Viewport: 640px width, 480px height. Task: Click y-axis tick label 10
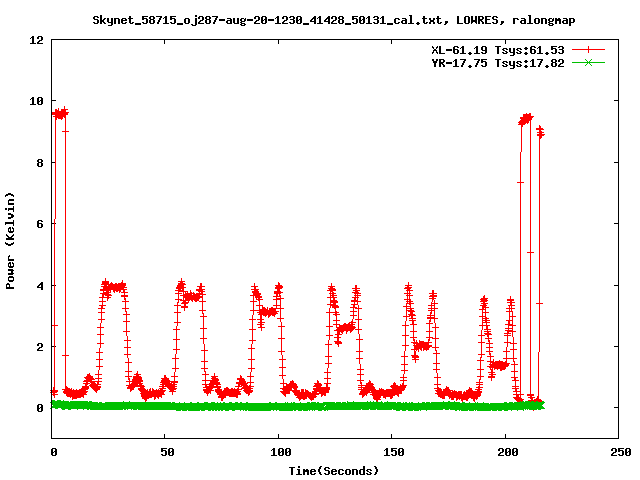click(x=36, y=101)
